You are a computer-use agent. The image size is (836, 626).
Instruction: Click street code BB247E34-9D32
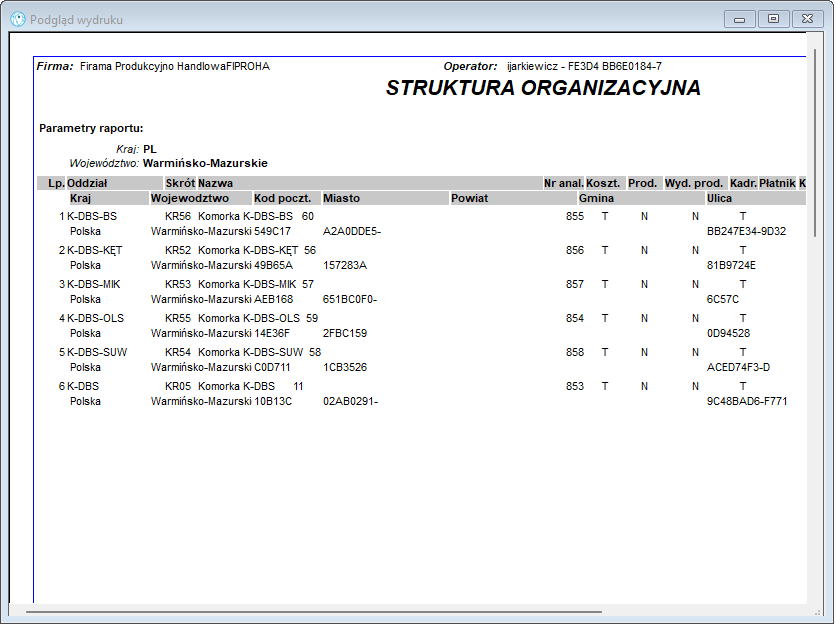pos(746,231)
